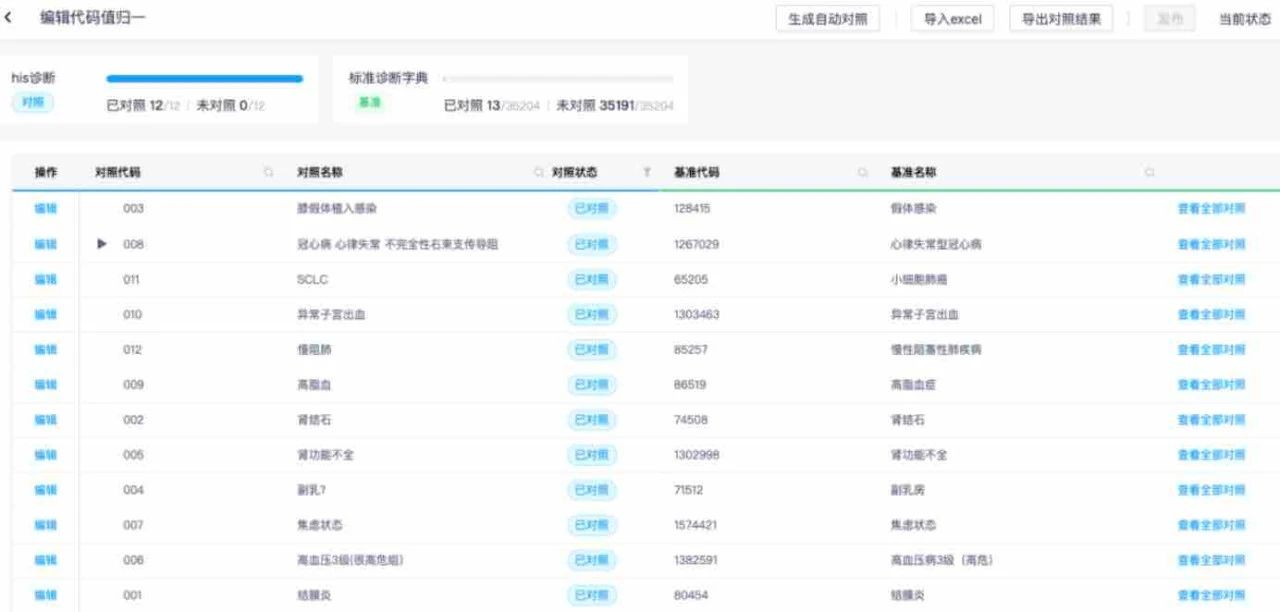Screen dimensions: 1280x612
Task: Click the blue his诊断 progress bar
Action: coord(203,78)
